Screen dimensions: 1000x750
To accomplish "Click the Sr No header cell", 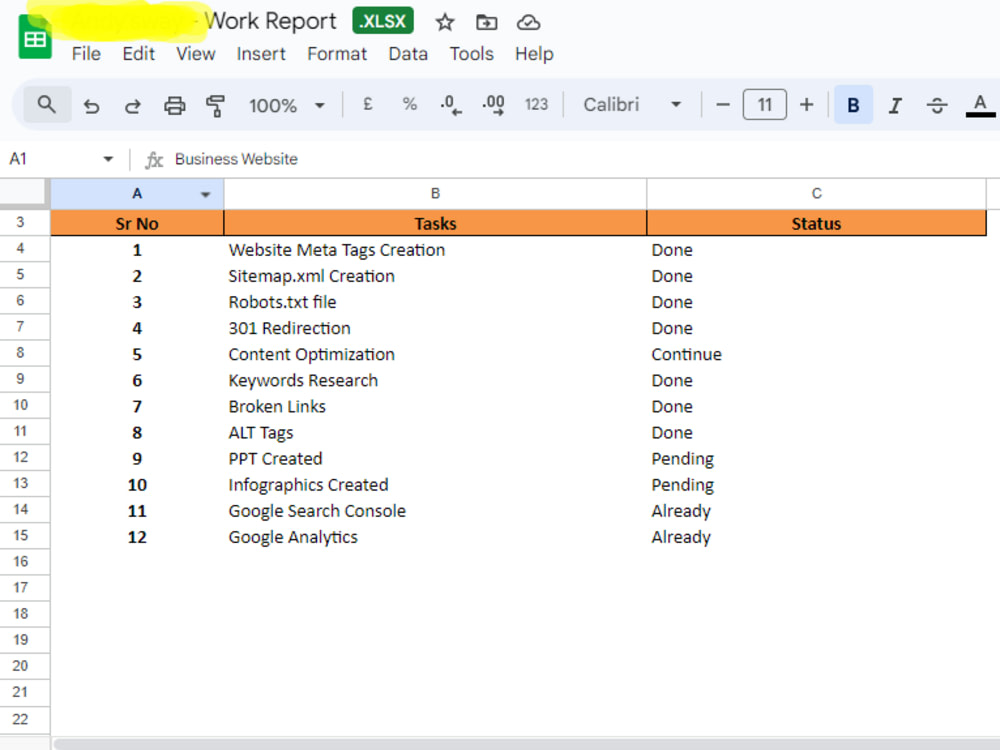I will pyautogui.click(x=137, y=224).
